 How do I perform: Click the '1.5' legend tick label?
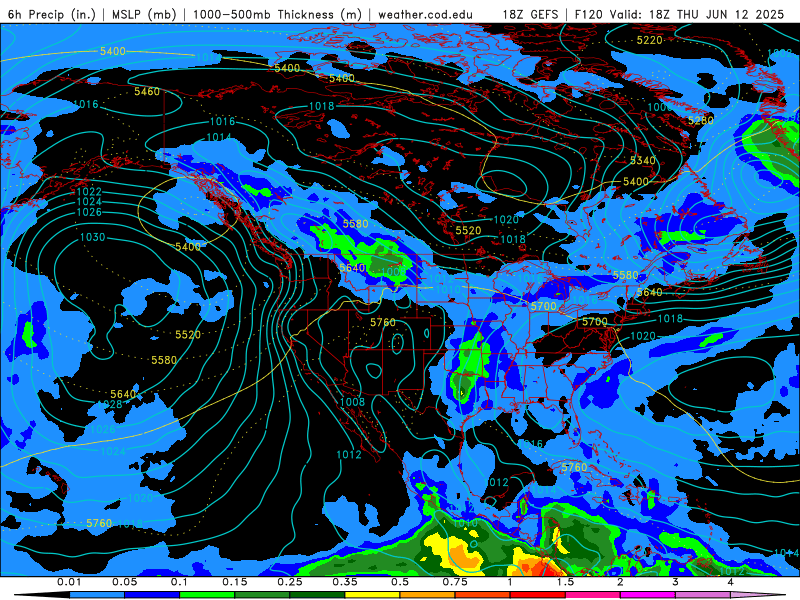[565, 582]
